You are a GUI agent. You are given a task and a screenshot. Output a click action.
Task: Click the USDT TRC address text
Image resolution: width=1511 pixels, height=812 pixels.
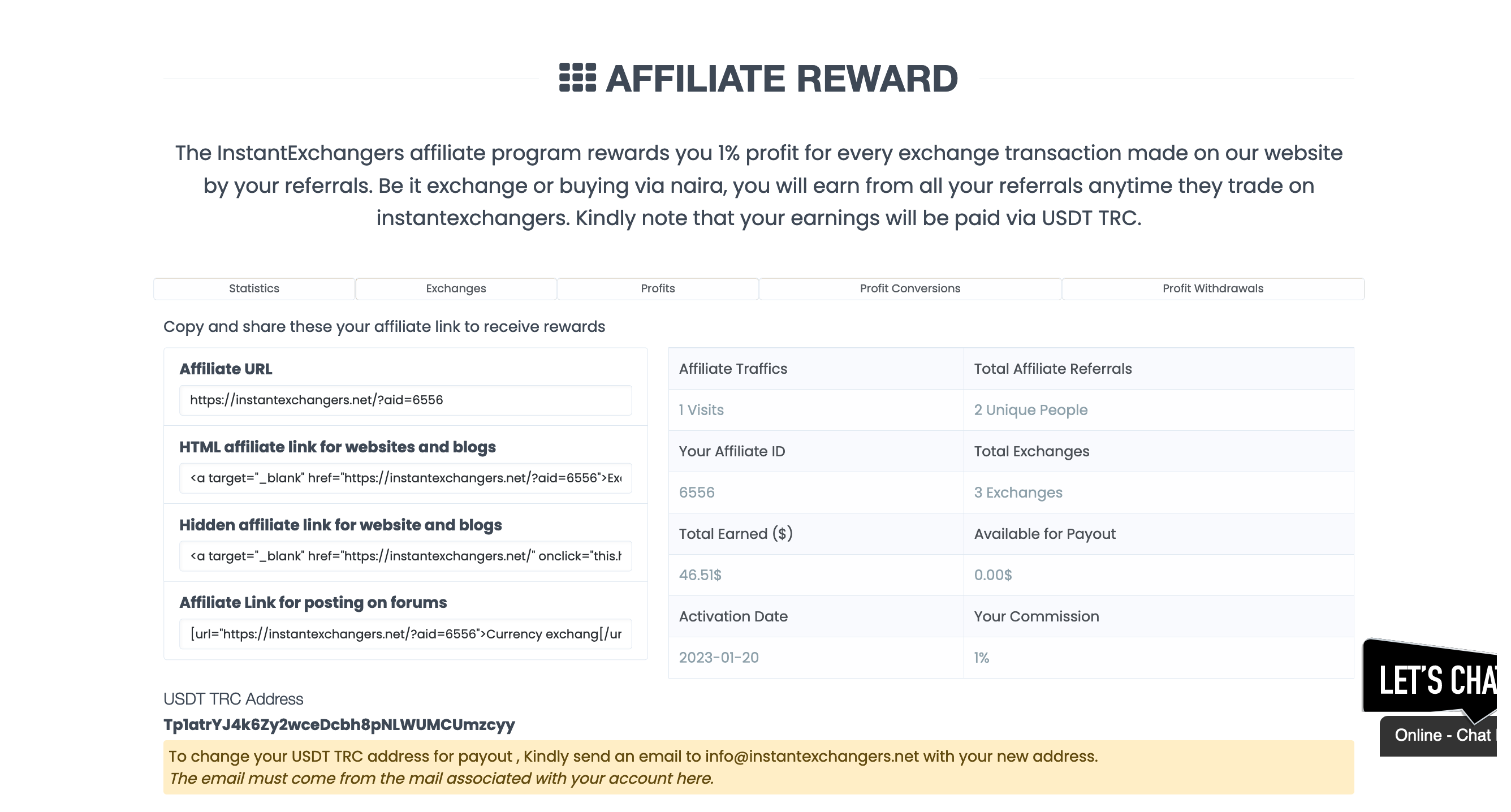(x=339, y=724)
